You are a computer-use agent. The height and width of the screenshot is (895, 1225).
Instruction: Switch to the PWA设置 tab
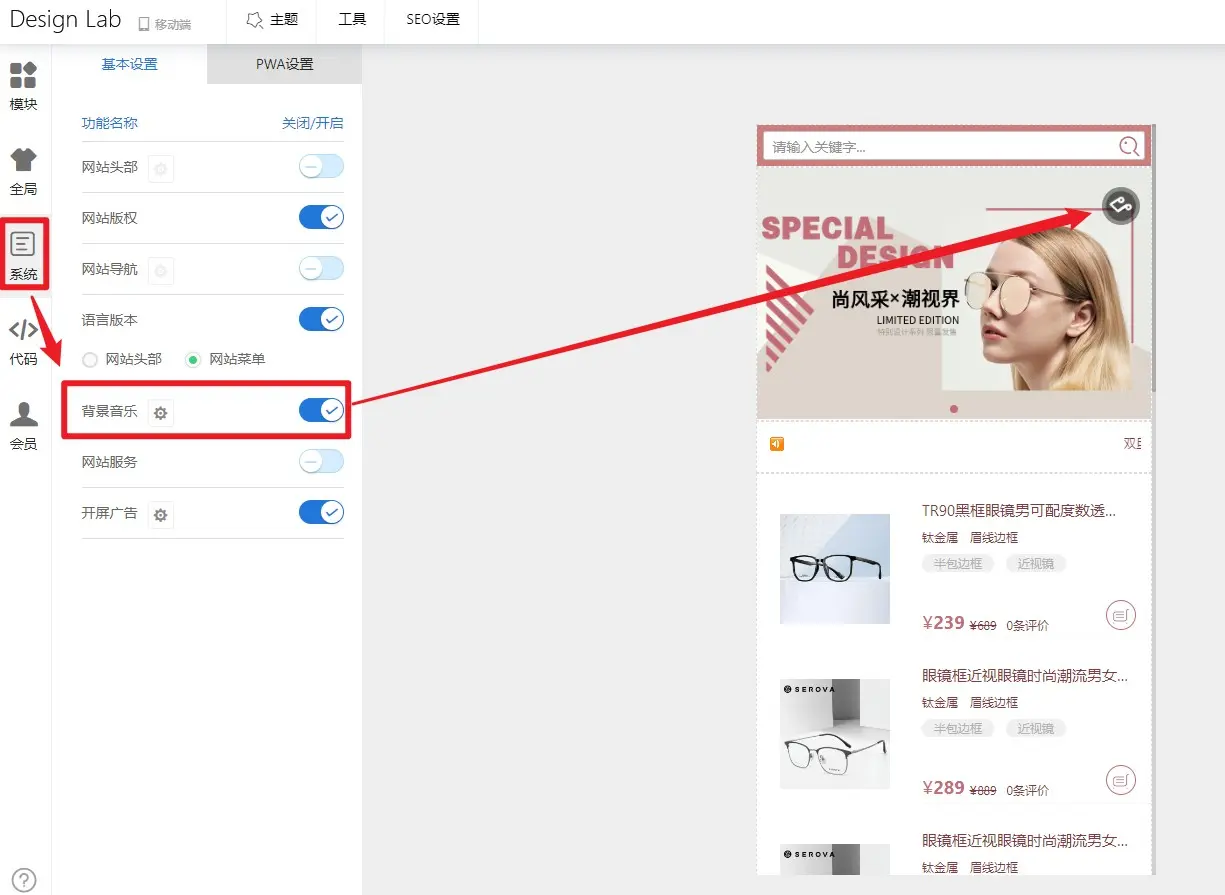(x=284, y=64)
